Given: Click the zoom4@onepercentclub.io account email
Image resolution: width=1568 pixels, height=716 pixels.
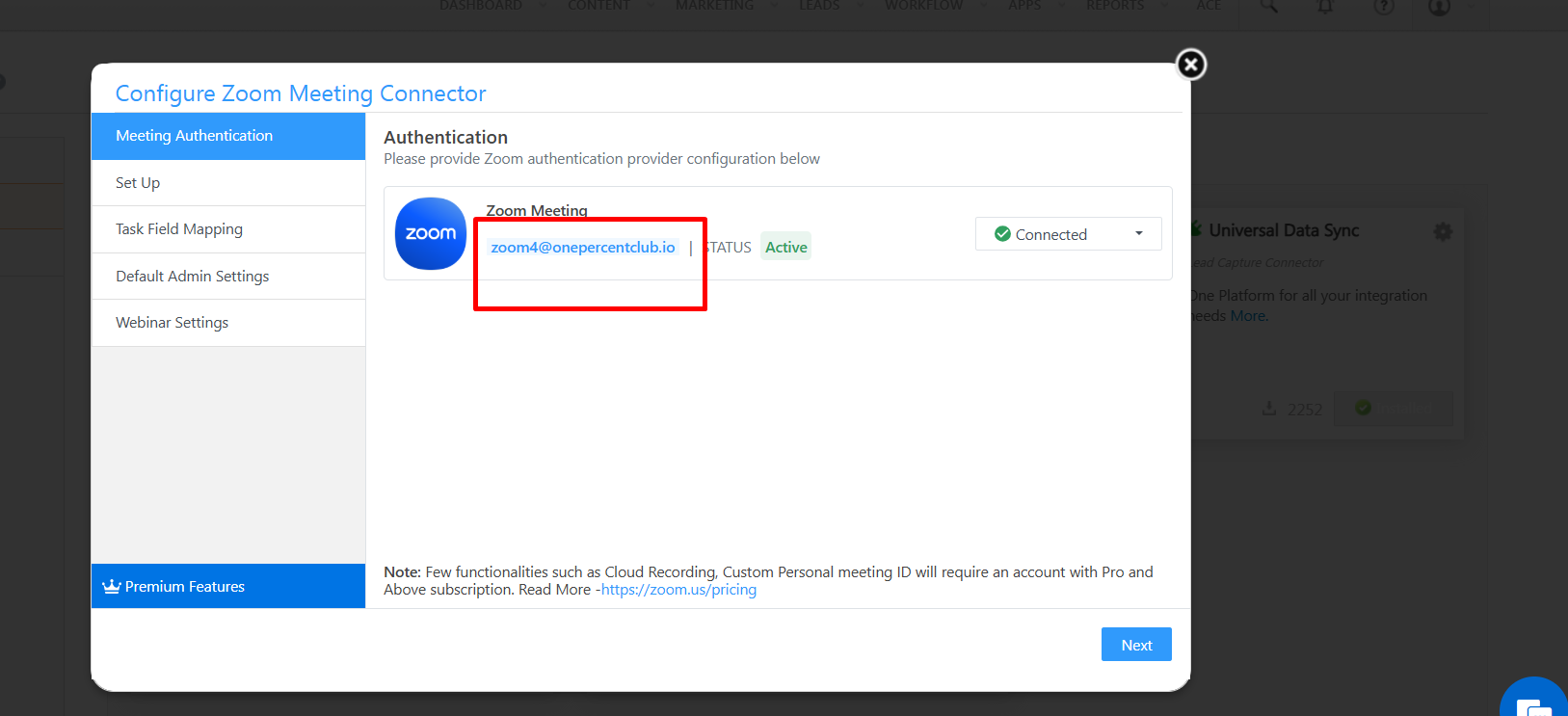Looking at the screenshot, I should click(x=583, y=248).
